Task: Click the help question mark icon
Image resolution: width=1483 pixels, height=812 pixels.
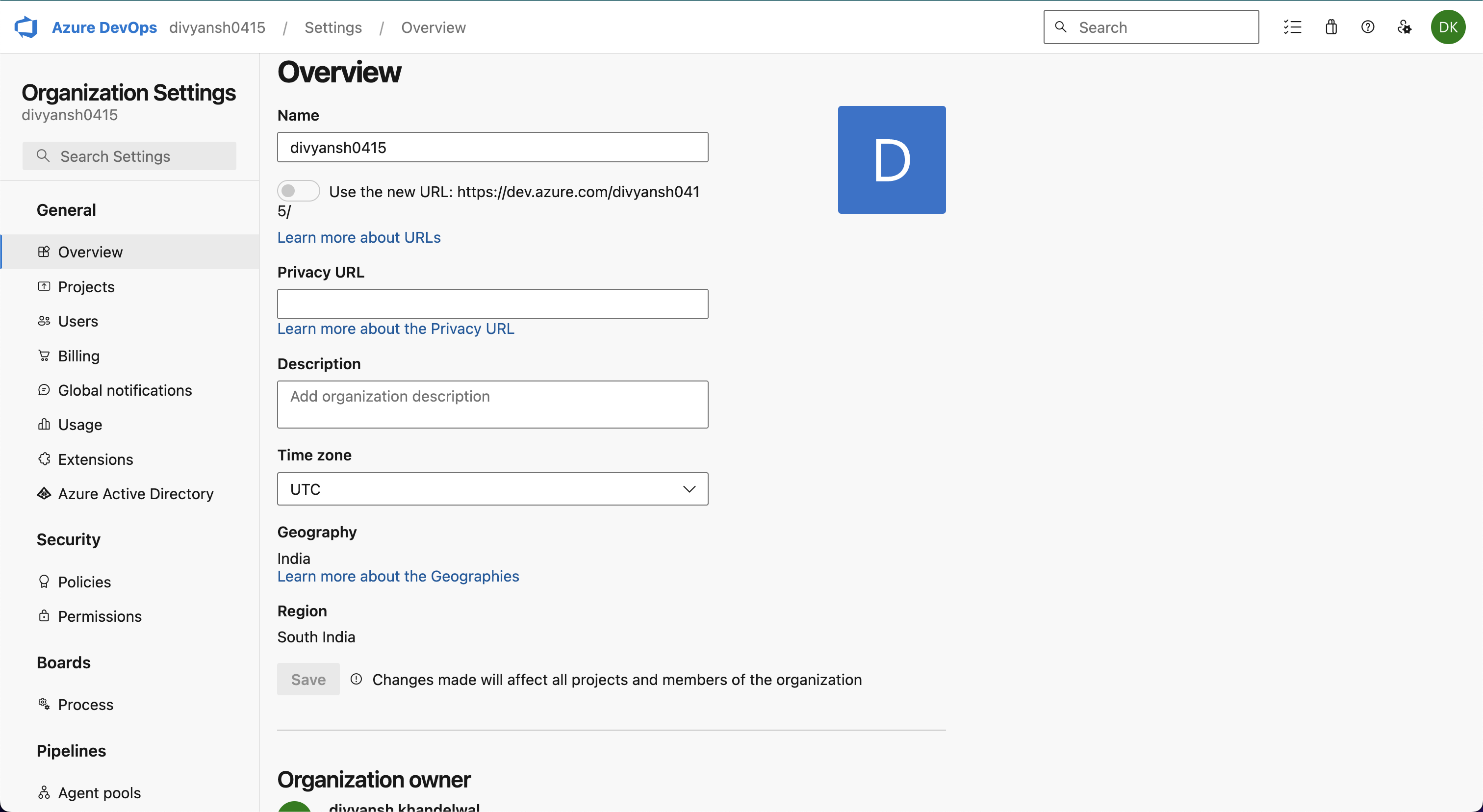Action: 1368,27
